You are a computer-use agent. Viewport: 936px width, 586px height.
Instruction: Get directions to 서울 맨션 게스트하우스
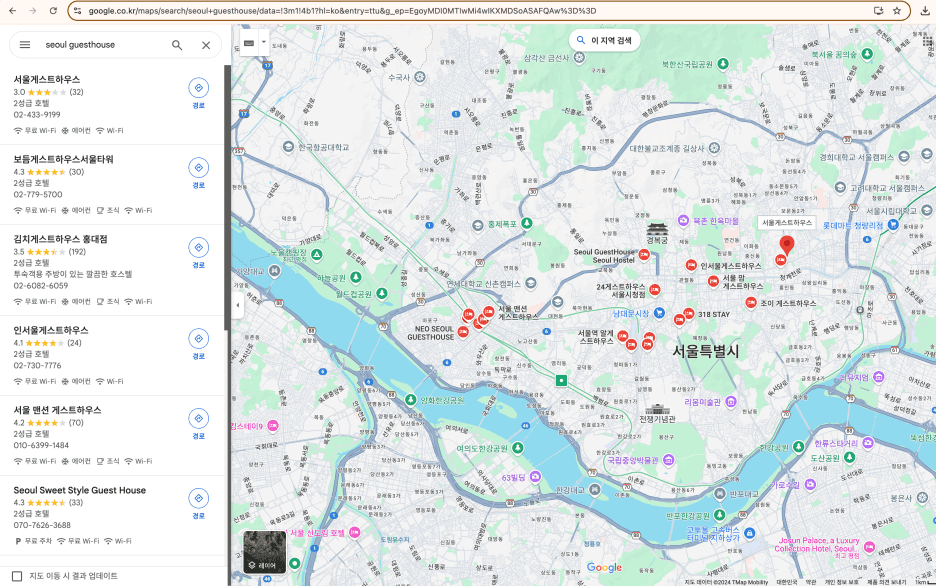tap(199, 418)
